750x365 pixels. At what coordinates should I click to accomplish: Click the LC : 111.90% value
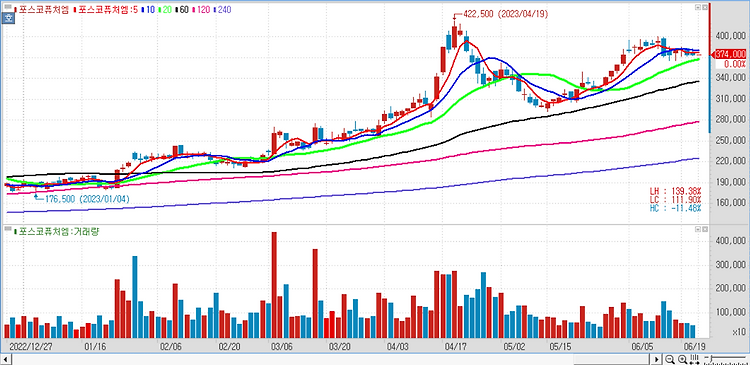click(x=675, y=199)
